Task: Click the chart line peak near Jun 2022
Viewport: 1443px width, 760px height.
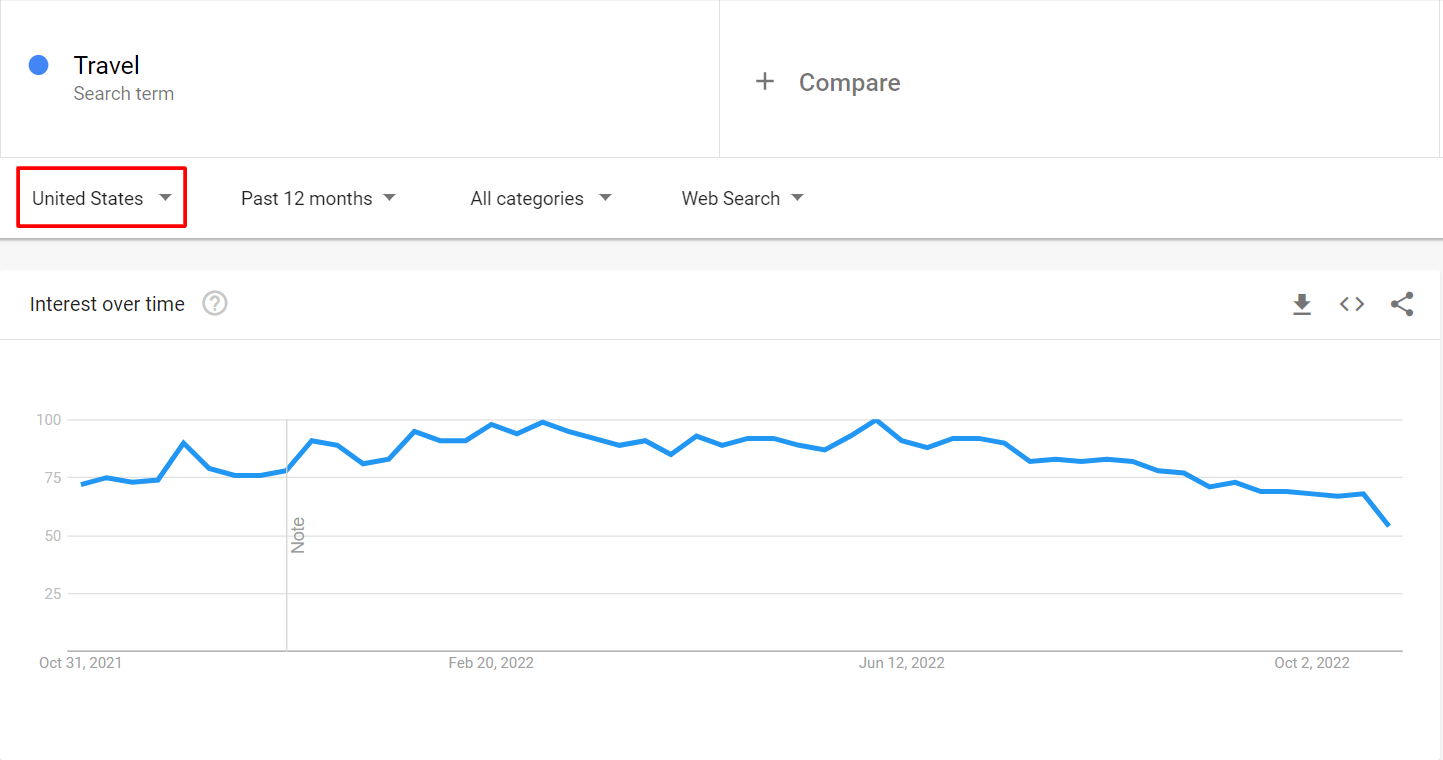Action: coord(876,420)
